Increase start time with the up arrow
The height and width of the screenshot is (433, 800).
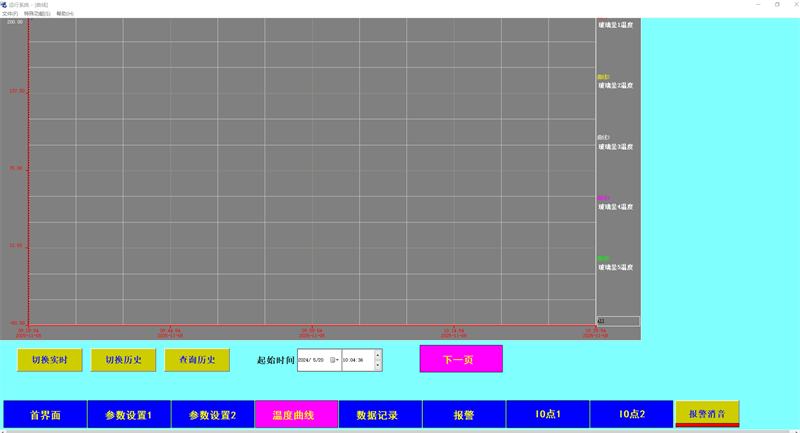click(377, 355)
